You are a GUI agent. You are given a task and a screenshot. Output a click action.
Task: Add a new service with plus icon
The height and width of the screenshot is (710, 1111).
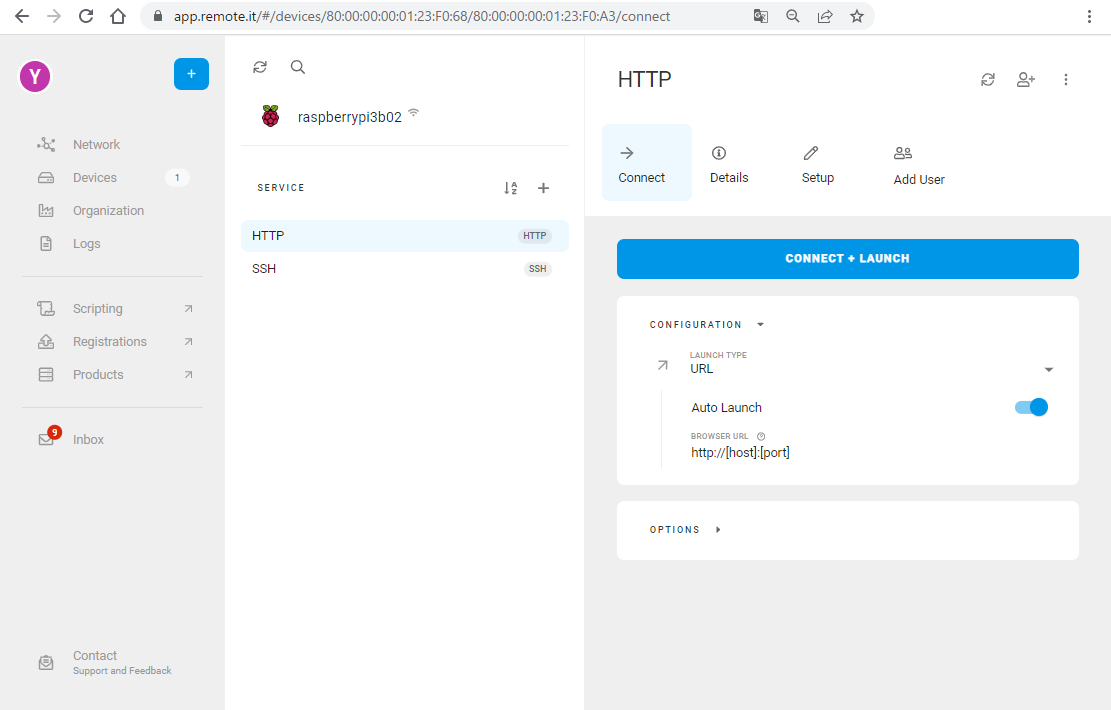(x=544, y=188)
